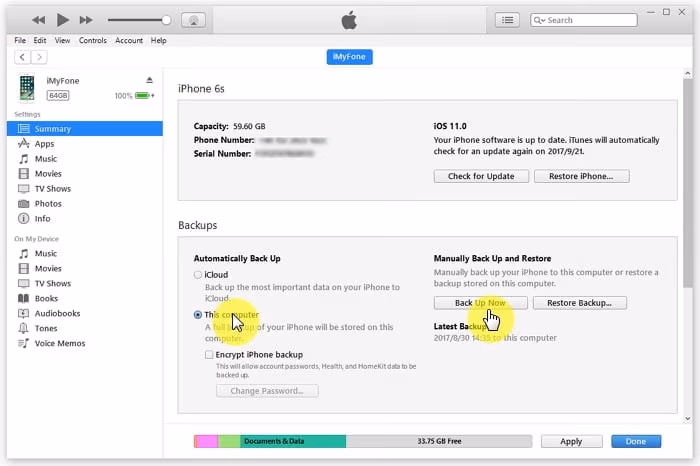Viewport: 700px width, 466px height.
Task: Click Restore Backup button
Action: pyautogui.click(x=580, y=303)
